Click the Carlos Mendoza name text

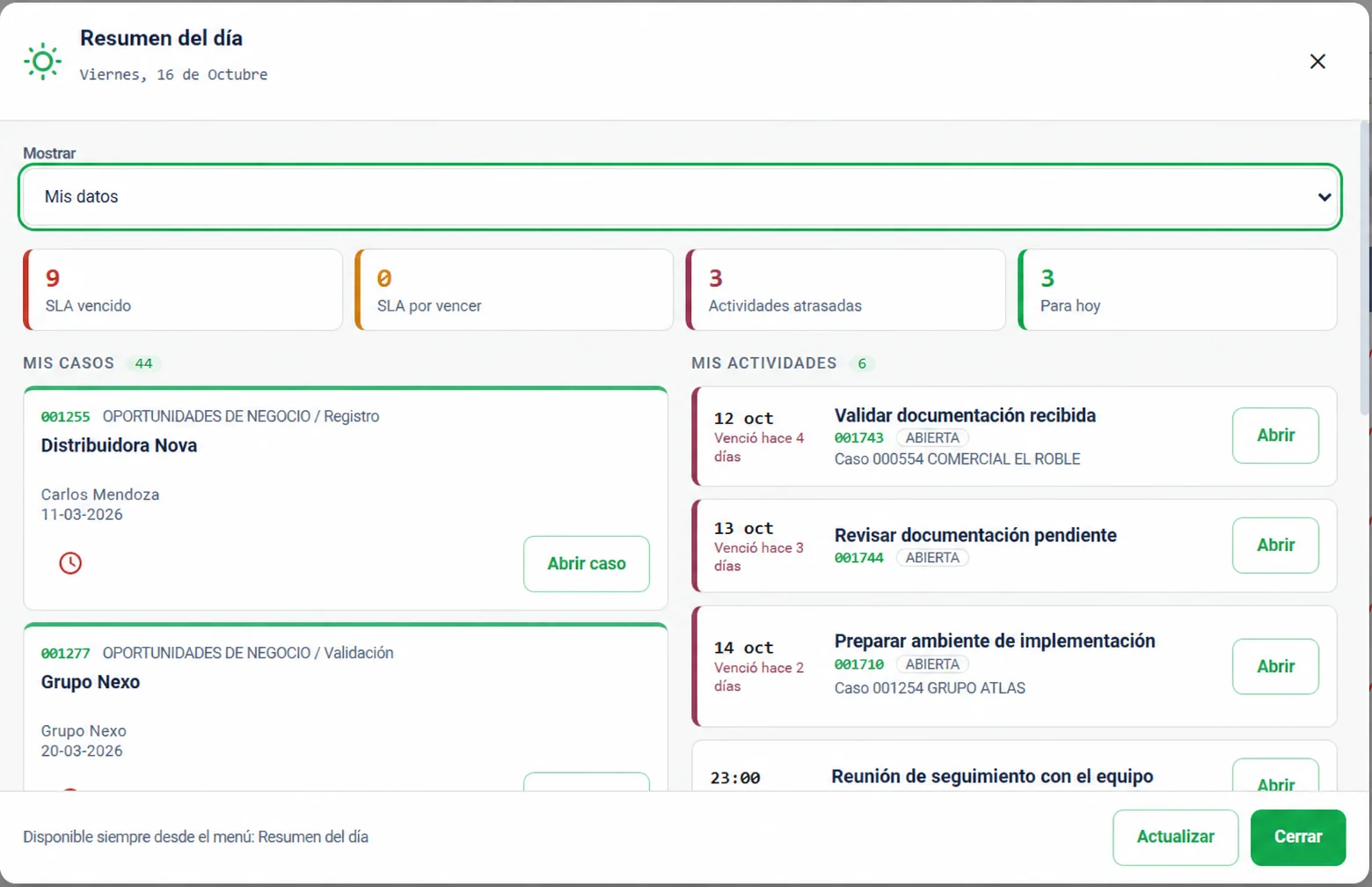pyautogui.click(x=100, y=495)
